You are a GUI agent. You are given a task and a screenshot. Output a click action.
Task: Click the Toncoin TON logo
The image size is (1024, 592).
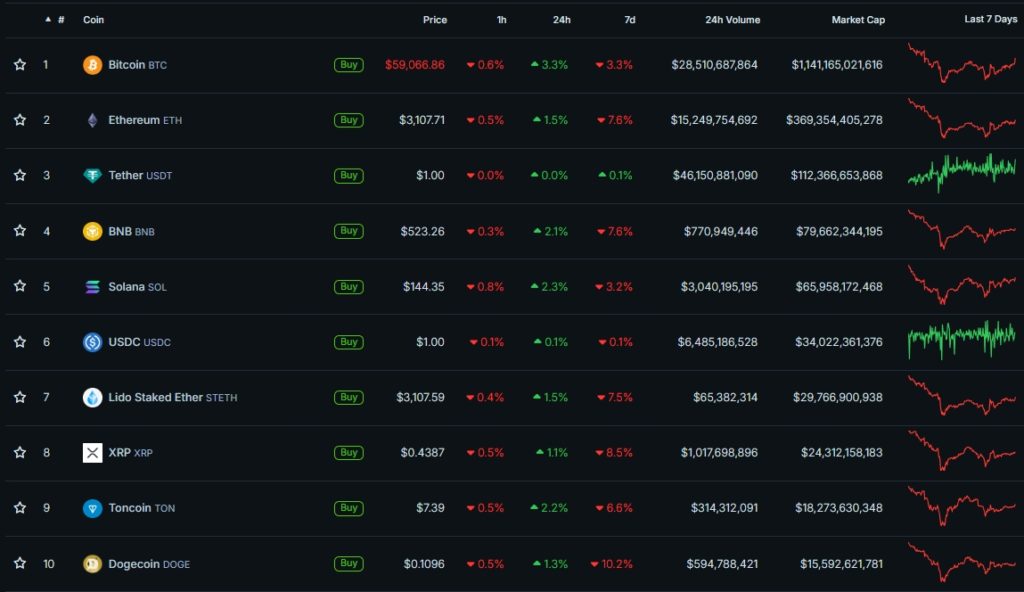(91, 508)
